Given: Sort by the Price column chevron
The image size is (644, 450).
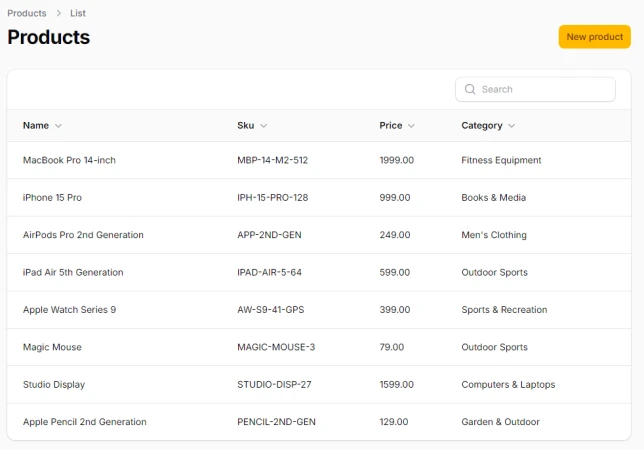Looking at the screenshot, I should (x=411, y=126).
